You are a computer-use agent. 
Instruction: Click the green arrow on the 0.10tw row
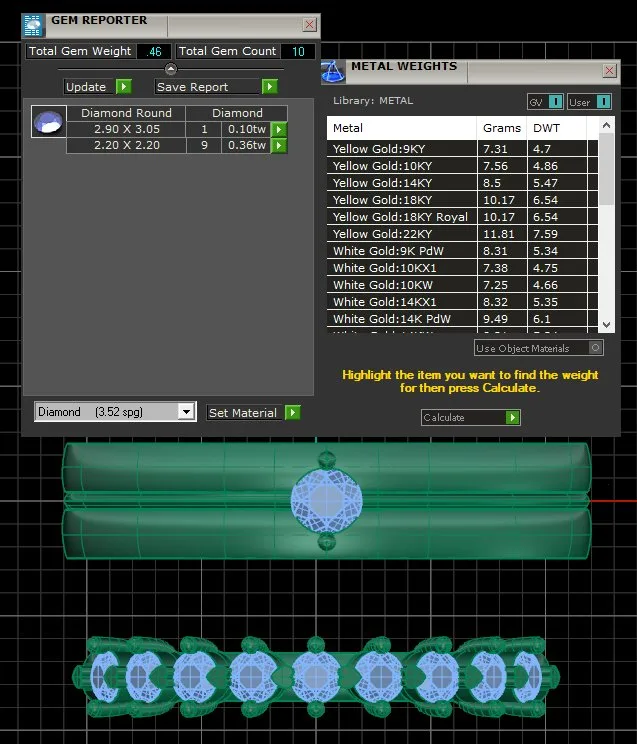[279, 129]
